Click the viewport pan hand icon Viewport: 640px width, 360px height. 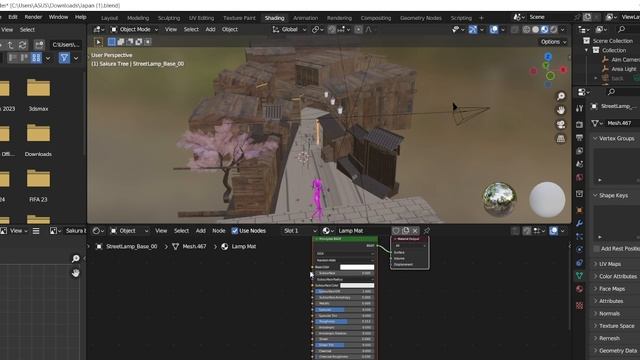[x=561, y=110]
